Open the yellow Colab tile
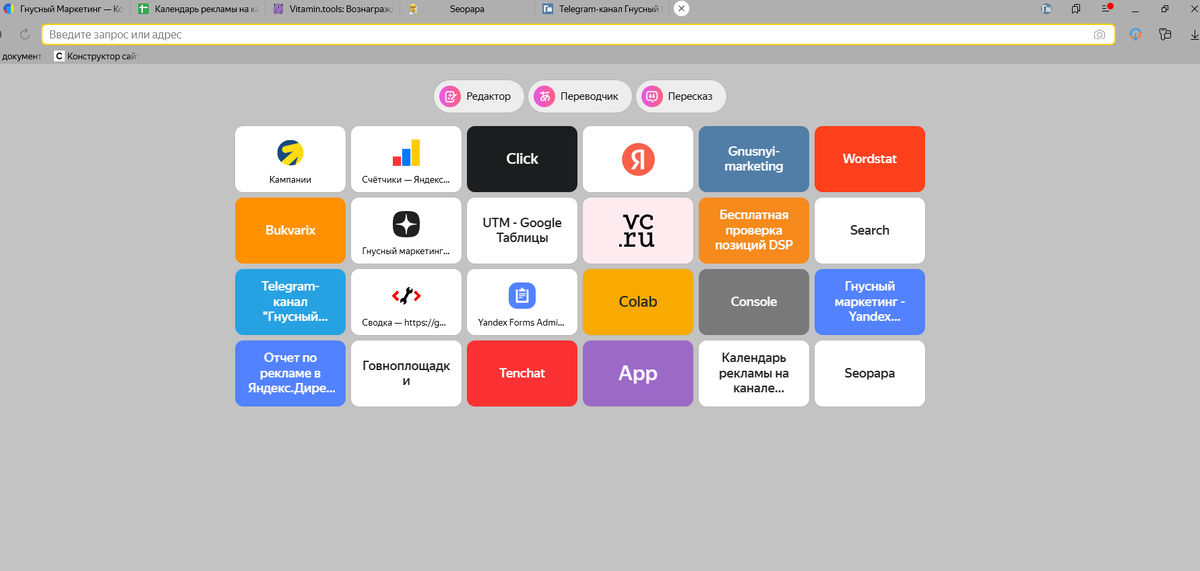This screenshot has height=571, width=1200. point(638,302)
